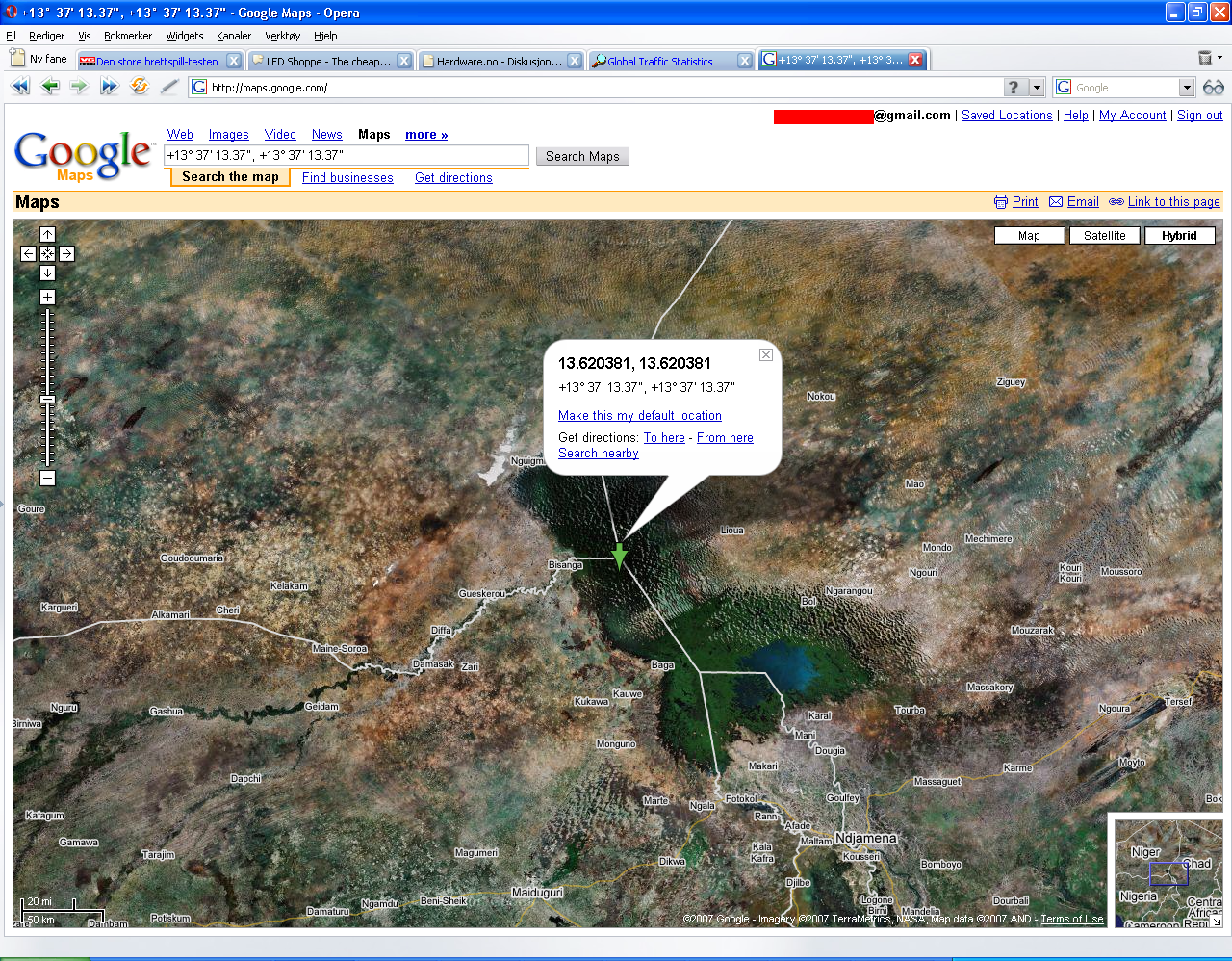The width and height of the screenshot is (1232, 961).
Task: Click the printer icon next to Print
Action: pyautogui.click(x=1001, y=201)
